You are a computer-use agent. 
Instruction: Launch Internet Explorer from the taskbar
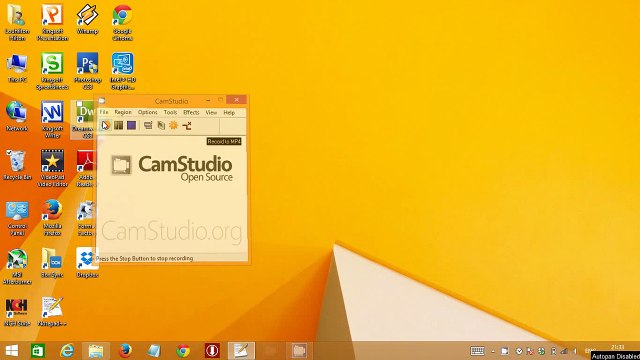click(x=67, y=351)
